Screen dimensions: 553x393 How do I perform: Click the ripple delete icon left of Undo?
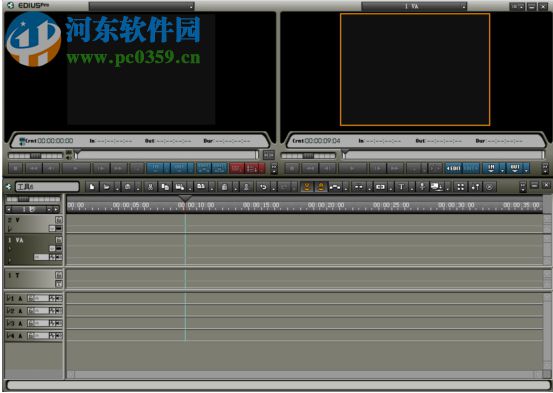[246, 187]
